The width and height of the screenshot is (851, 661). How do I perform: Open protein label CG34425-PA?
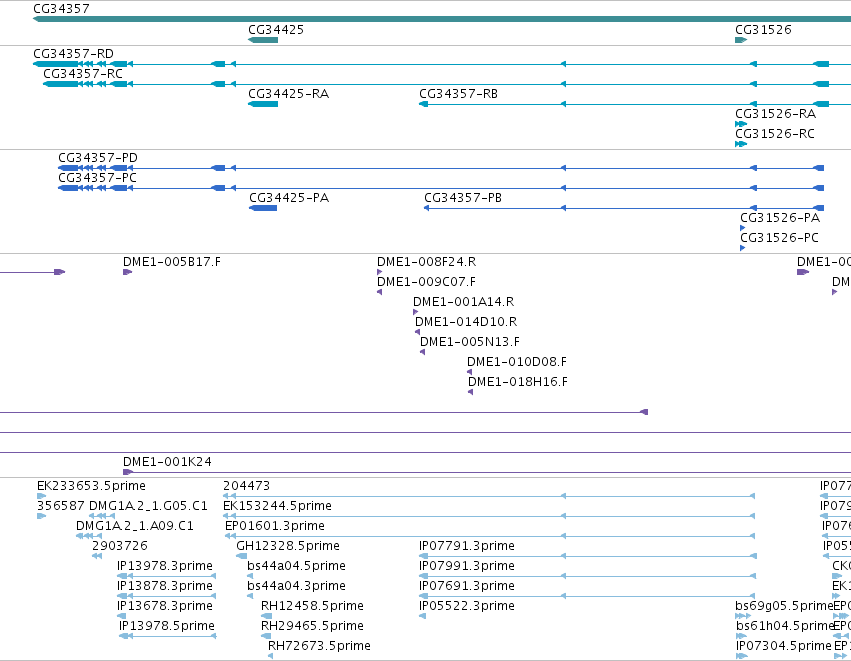289,198
